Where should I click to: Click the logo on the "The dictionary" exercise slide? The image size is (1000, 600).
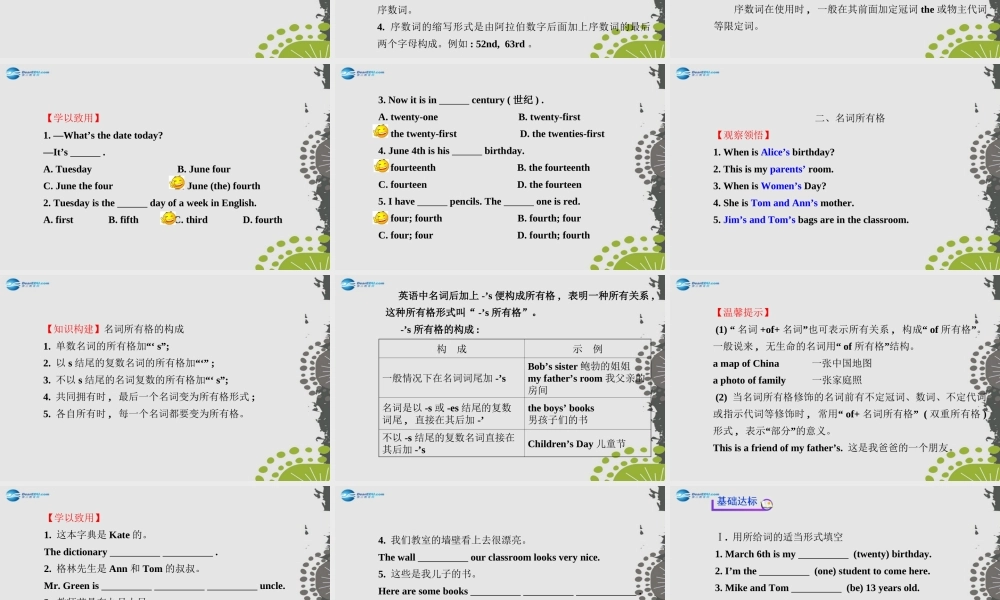pyautogui.click(x=27, y=495)
